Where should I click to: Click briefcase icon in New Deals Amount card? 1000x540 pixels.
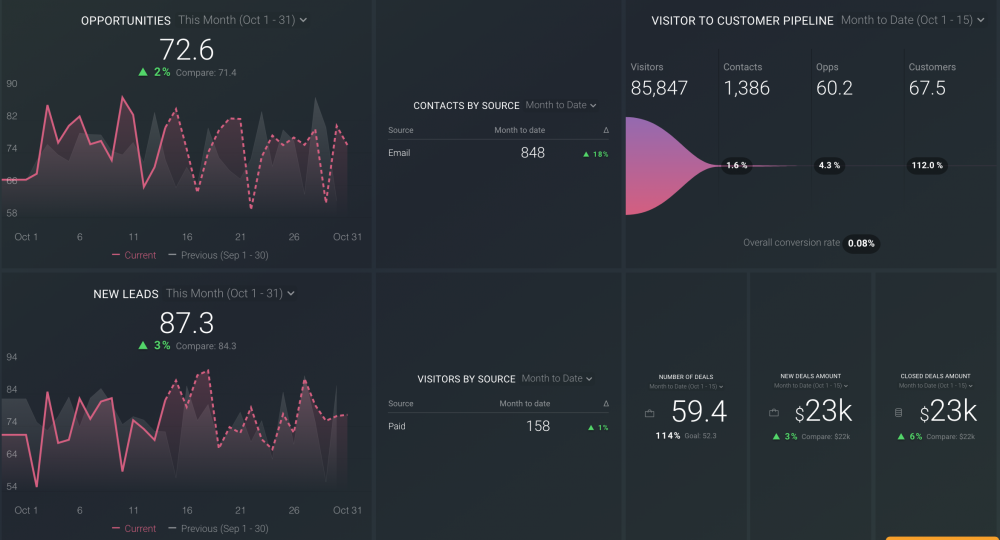click(773, 413)
